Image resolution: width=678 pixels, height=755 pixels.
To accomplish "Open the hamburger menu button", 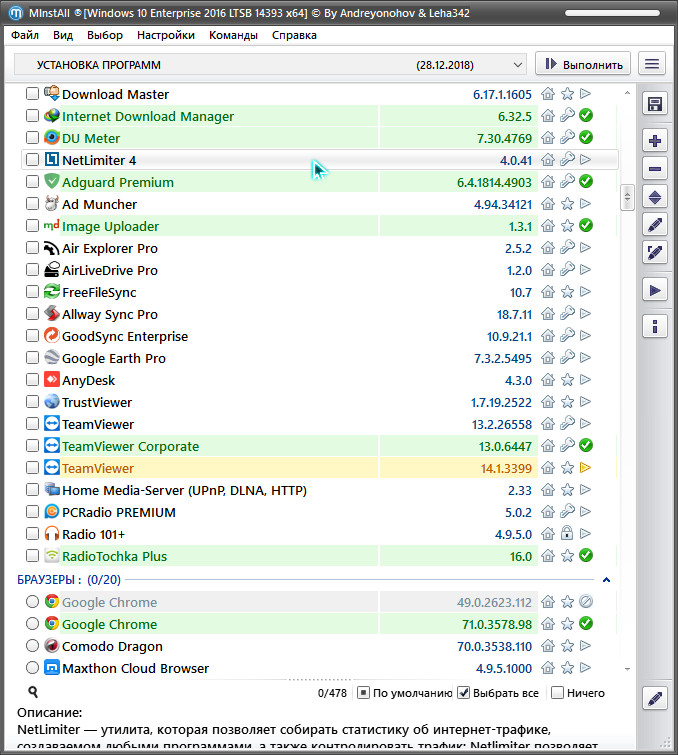I will tap(653, 64).
